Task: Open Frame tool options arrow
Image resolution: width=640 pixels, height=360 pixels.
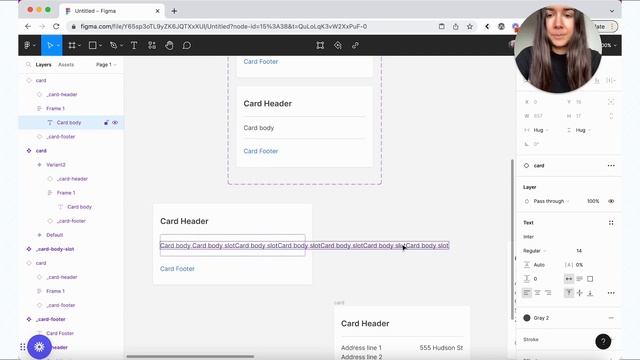Action: [79, 46]
